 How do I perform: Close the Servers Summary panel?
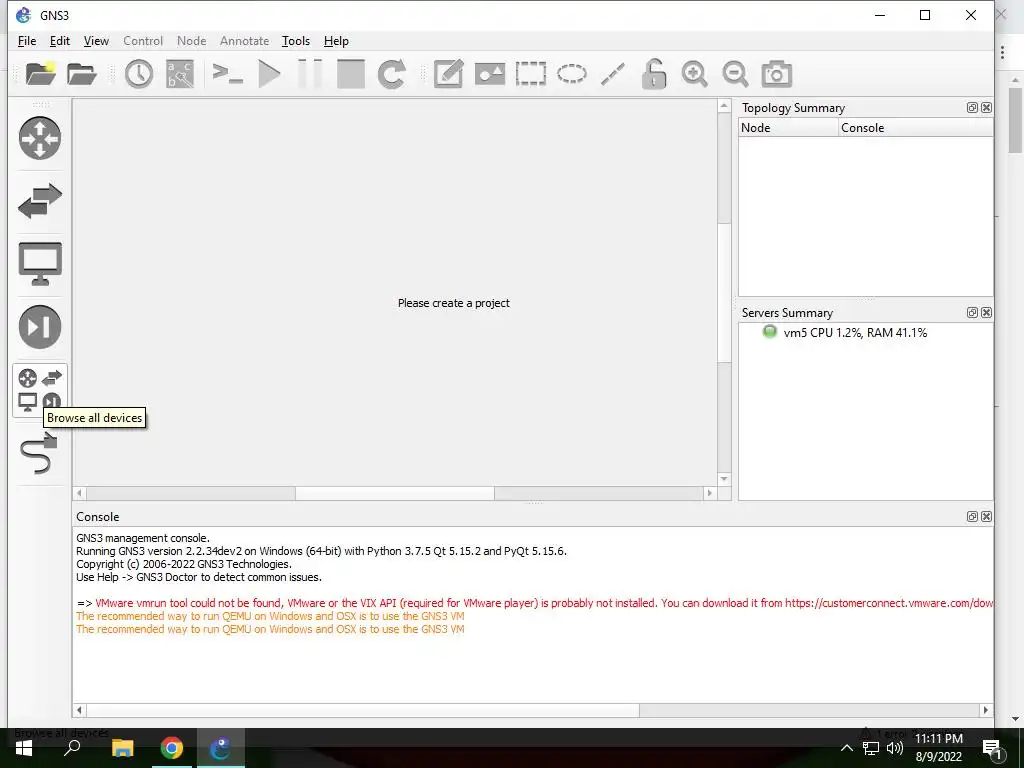coord(986,313)
